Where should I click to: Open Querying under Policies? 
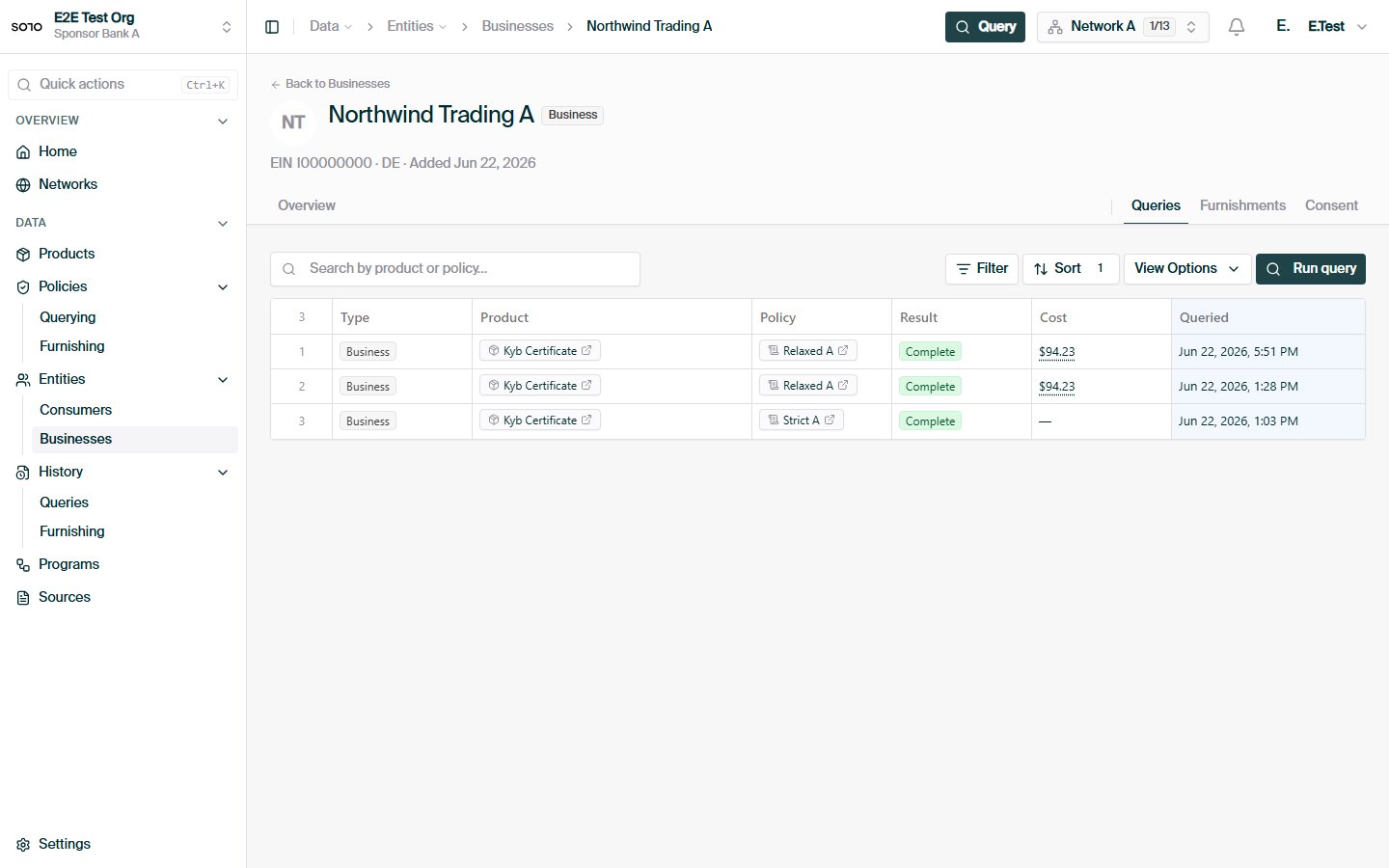click(x=68, y=317)
